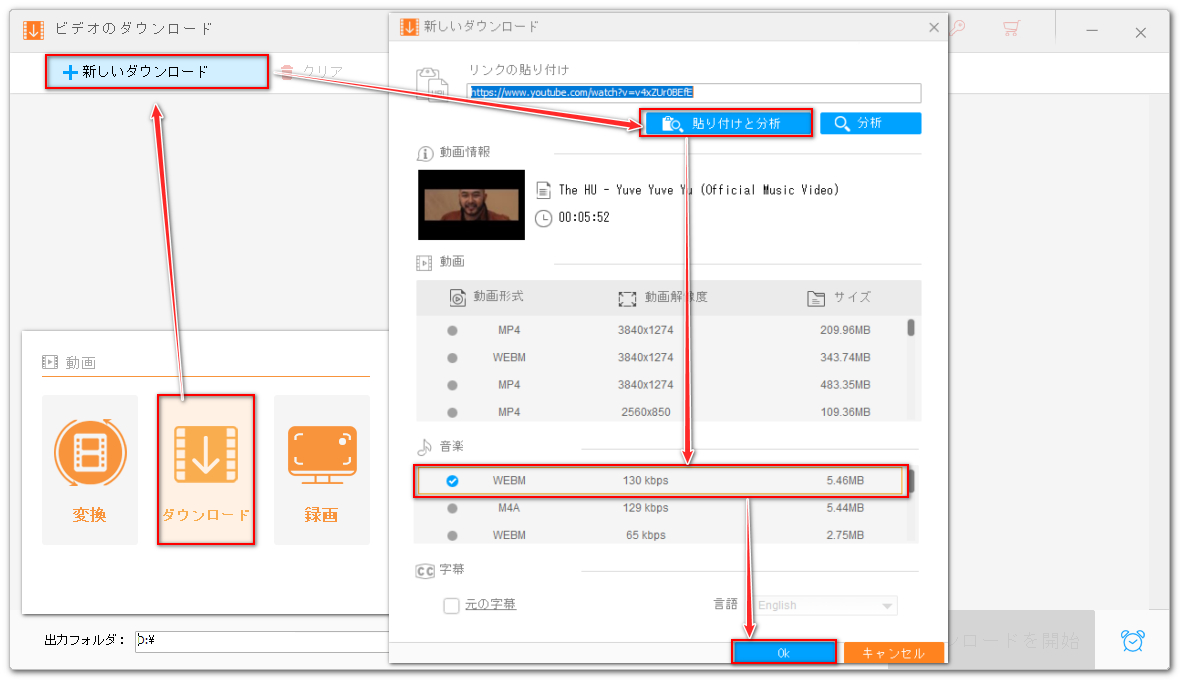Click the 分析 (Analyze) magnifier button

point(870,123)
